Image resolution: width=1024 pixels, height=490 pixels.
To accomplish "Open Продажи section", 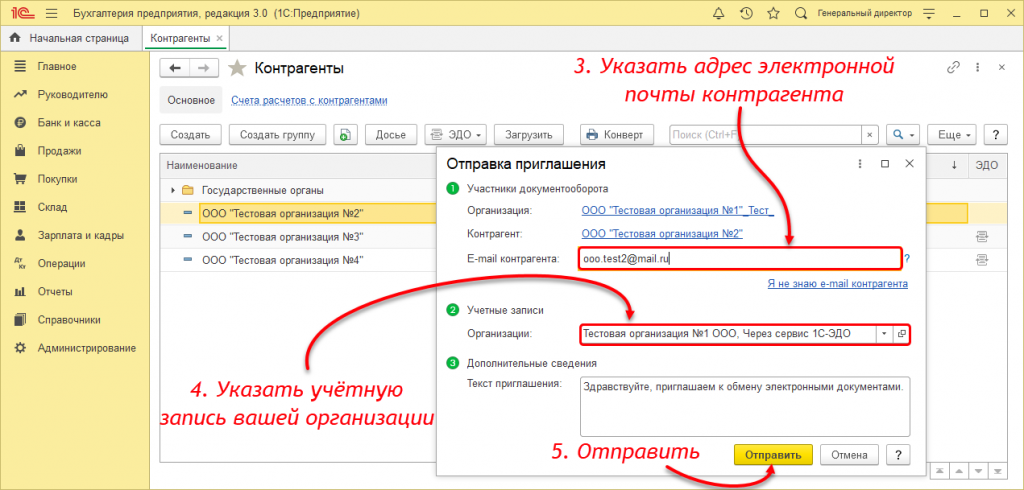I will click(59, 150).
